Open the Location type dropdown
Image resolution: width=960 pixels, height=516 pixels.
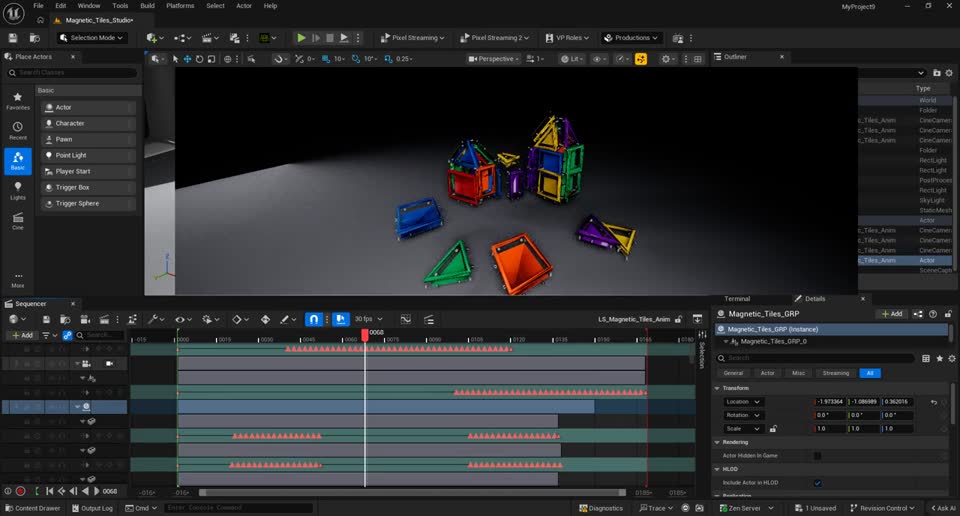(743, 402)
